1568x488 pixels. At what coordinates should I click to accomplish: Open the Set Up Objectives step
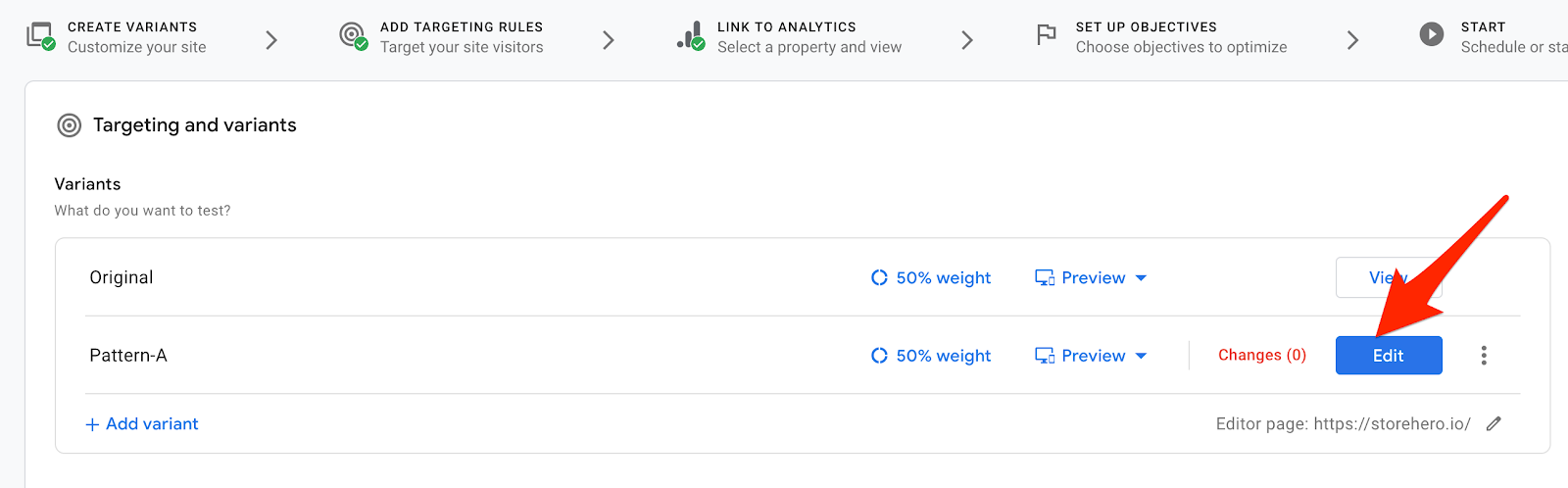pos(1161,36)
